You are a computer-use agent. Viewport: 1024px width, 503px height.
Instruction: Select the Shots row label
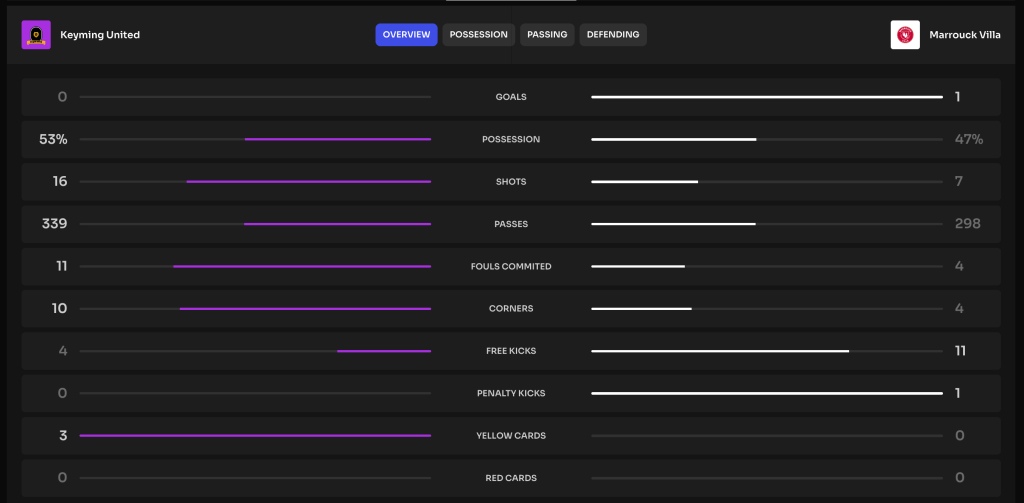[x=511, y=182]
